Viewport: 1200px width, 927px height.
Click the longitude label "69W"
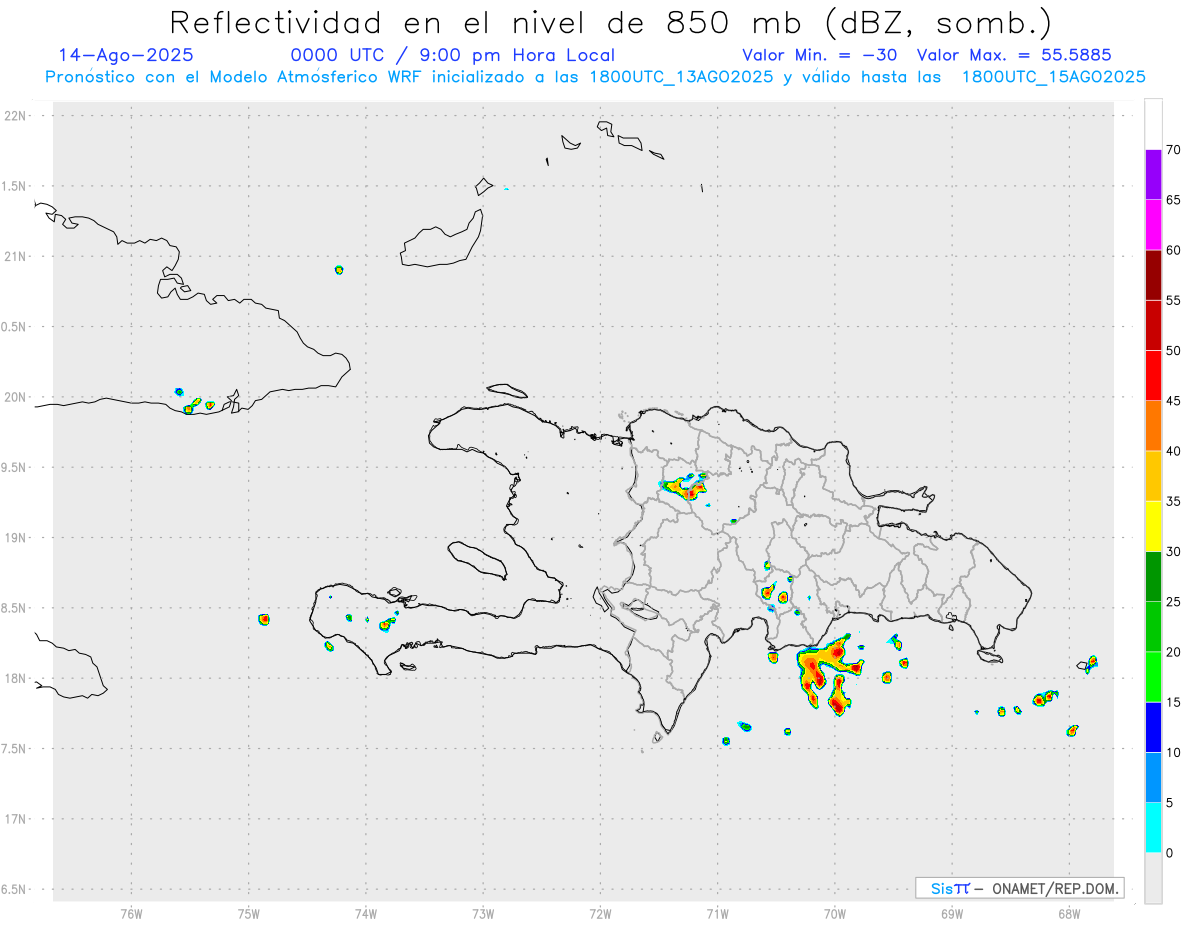click(x=952, y=913)
